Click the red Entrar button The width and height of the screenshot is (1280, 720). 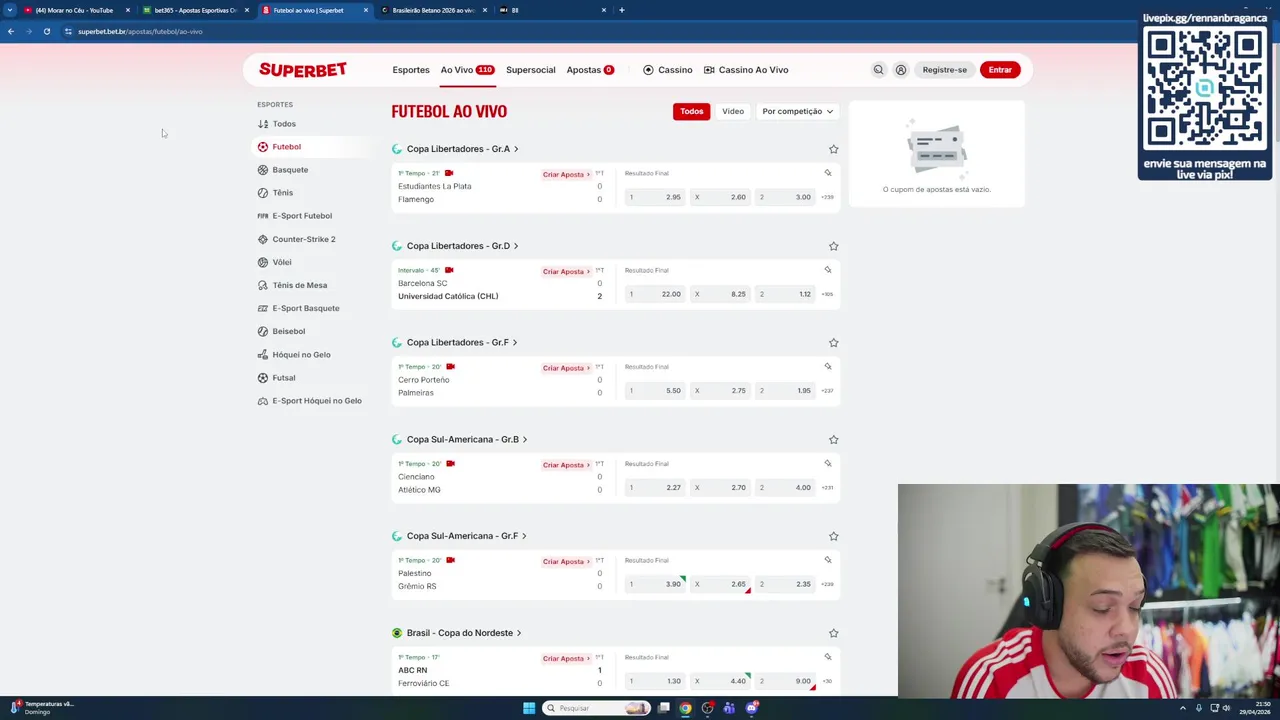(x=1000, y=70)
